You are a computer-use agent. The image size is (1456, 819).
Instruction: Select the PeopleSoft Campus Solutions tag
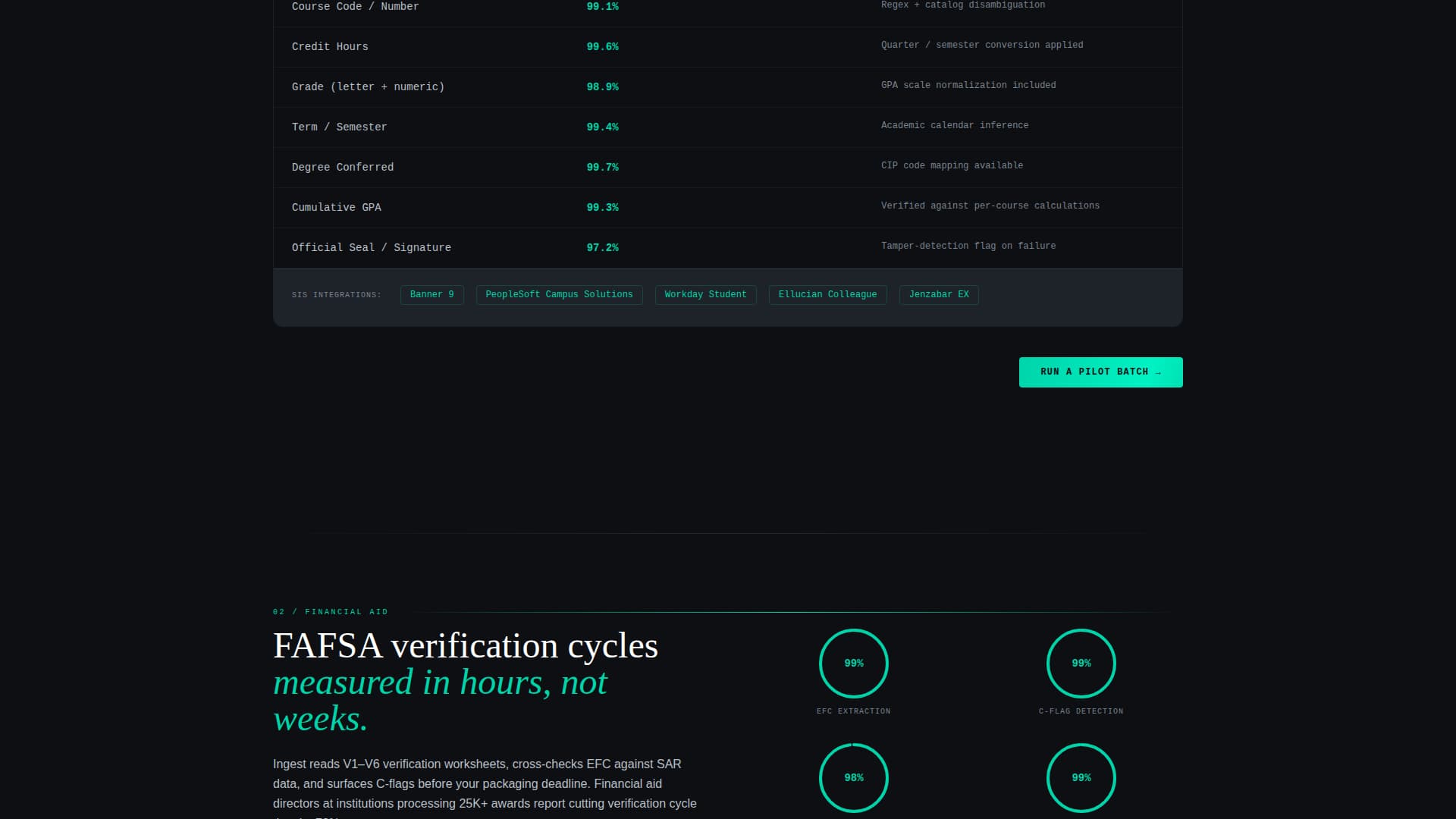click(559, 295)
